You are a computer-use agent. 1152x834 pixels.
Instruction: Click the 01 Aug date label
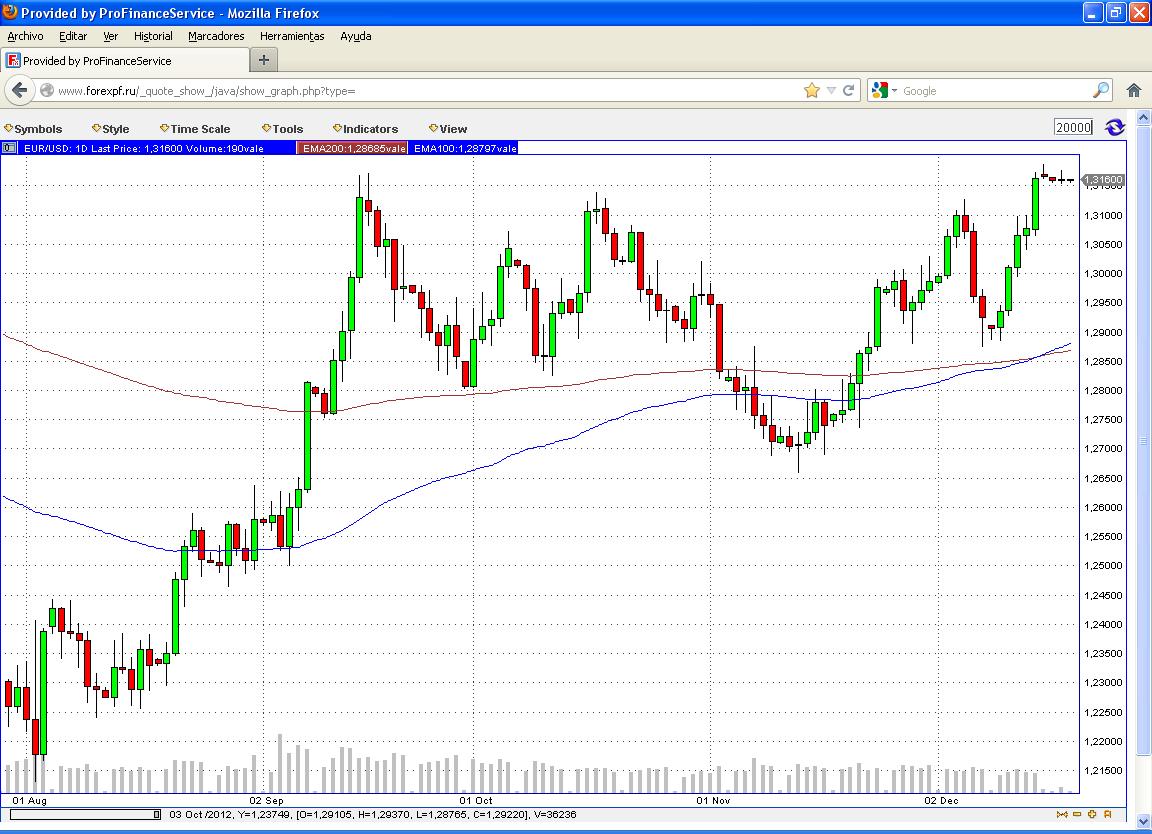tap(29, 800)
